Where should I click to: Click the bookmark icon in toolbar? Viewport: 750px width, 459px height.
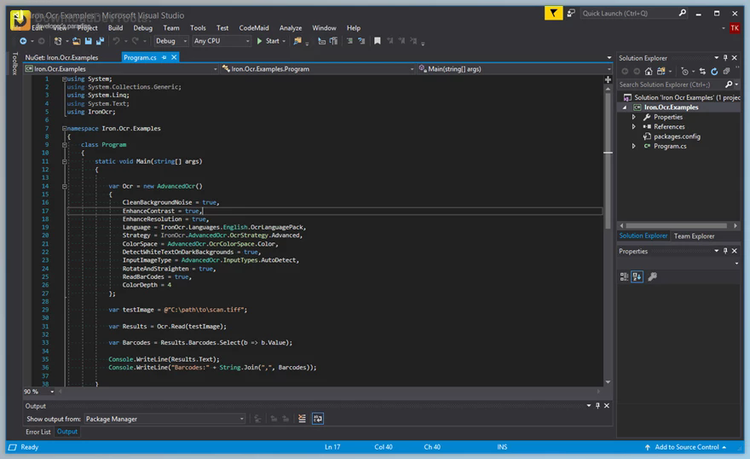point(377,41)
